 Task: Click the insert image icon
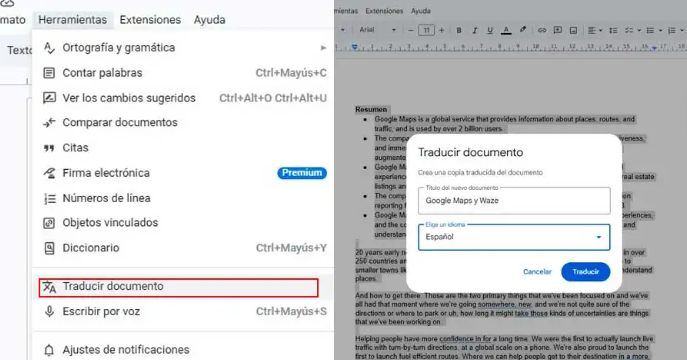pyautogui.click(x=573, y=30)
